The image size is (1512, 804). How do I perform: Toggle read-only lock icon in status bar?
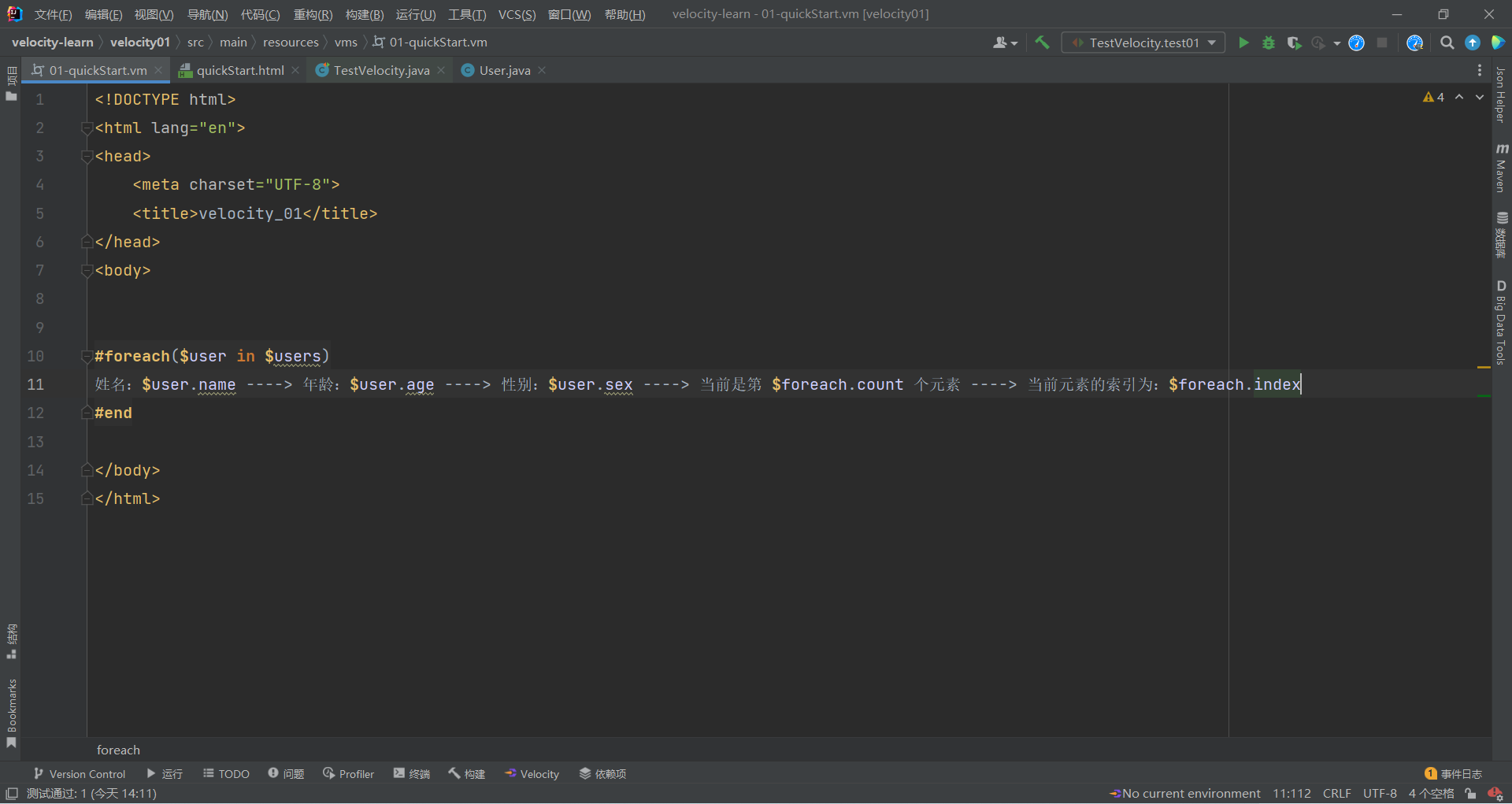coord(1469,793)
